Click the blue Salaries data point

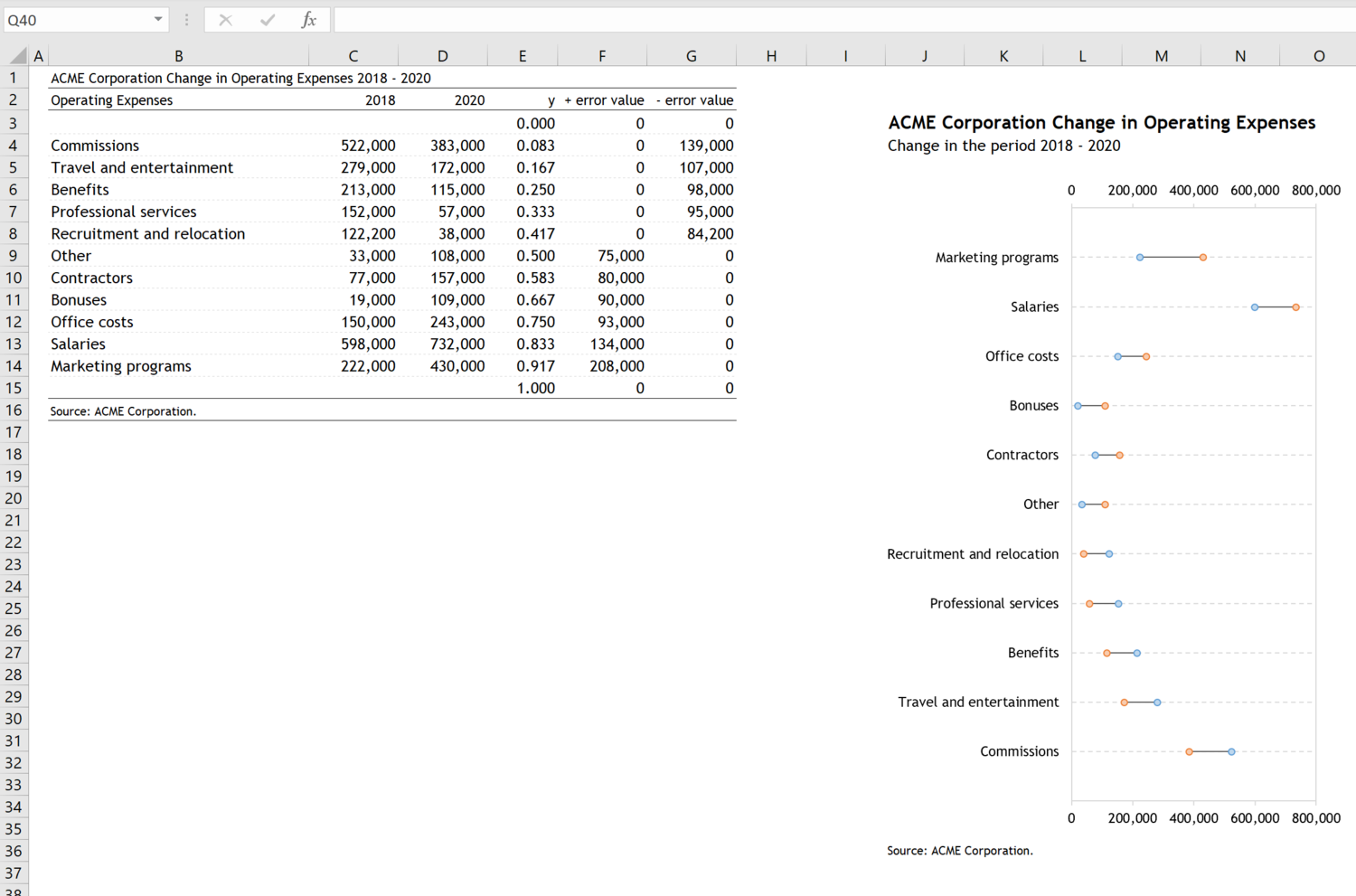tap(1255, 307)
